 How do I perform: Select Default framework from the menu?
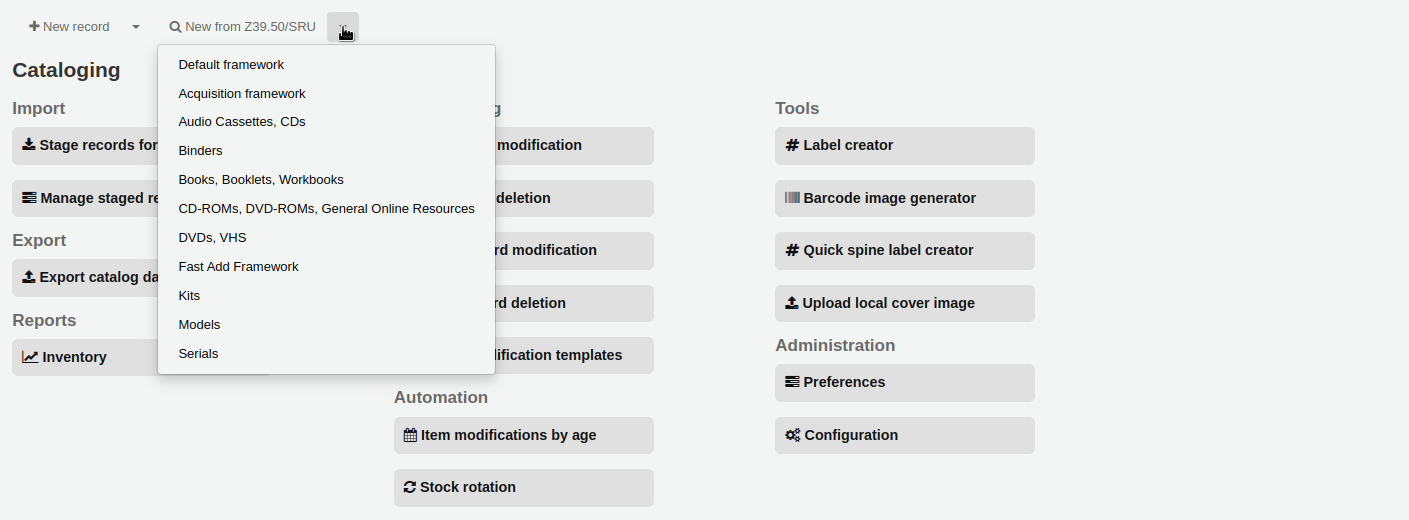click(231, 65)
